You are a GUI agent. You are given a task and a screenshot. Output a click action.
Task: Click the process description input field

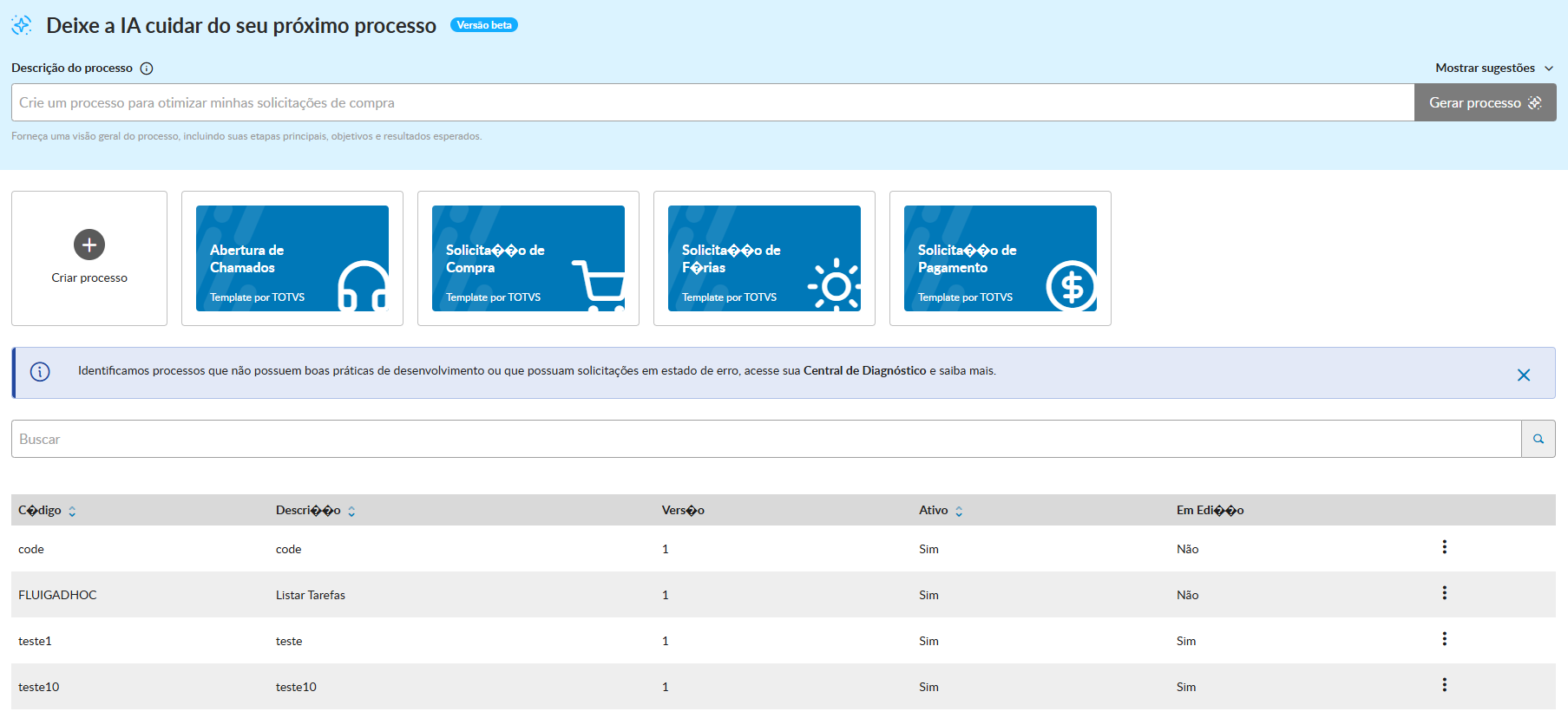coord(712,102)
